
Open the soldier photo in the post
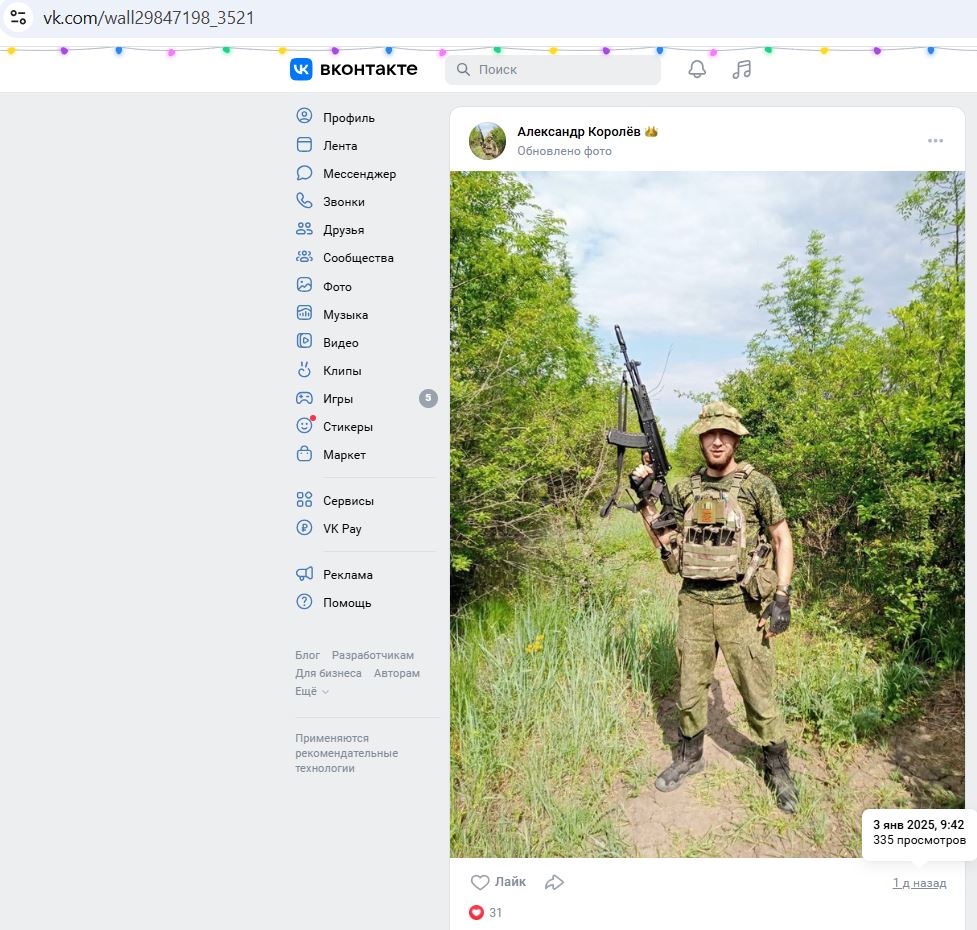pos(707,514)
